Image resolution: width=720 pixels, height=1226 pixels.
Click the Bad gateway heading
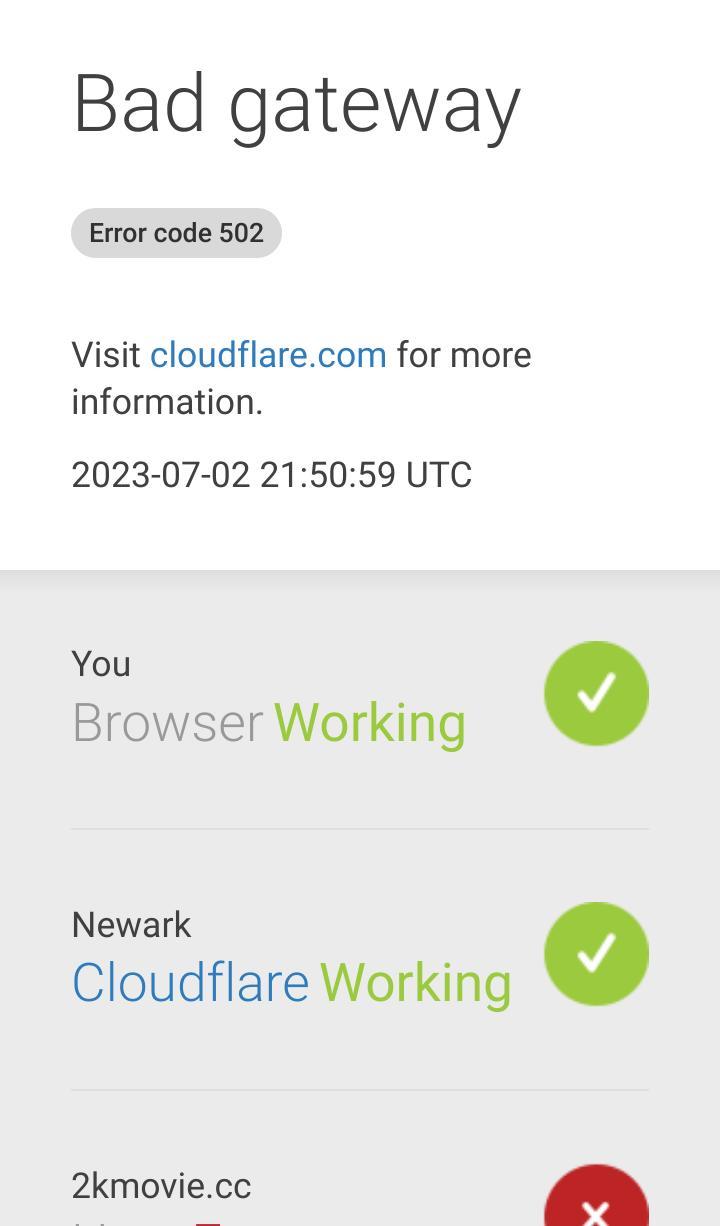[x=296, y=106]
